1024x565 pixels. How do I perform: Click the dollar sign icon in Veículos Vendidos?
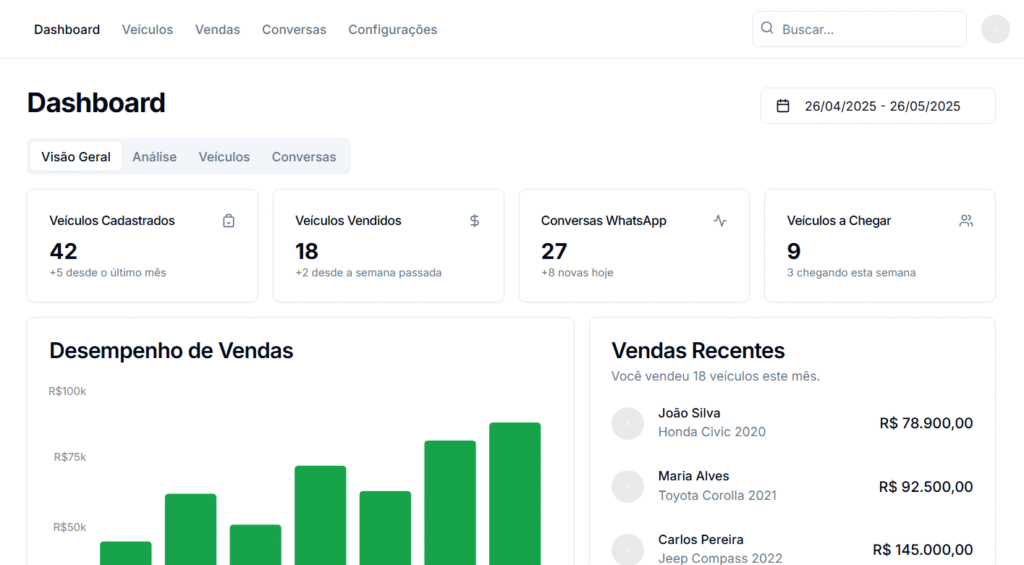(x=474, y=221)
